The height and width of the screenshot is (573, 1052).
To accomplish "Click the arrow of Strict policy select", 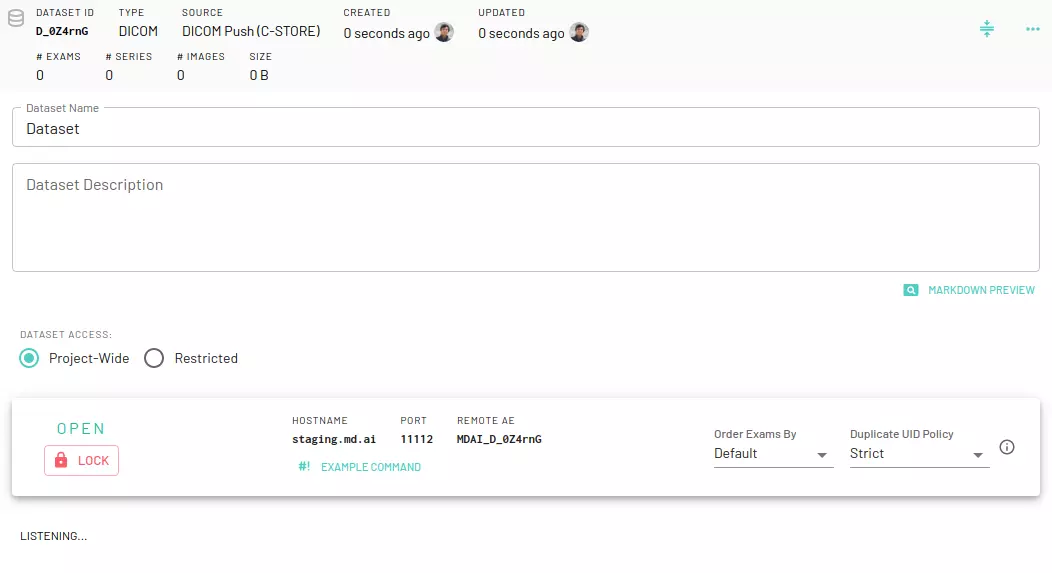I will [978, 455].
